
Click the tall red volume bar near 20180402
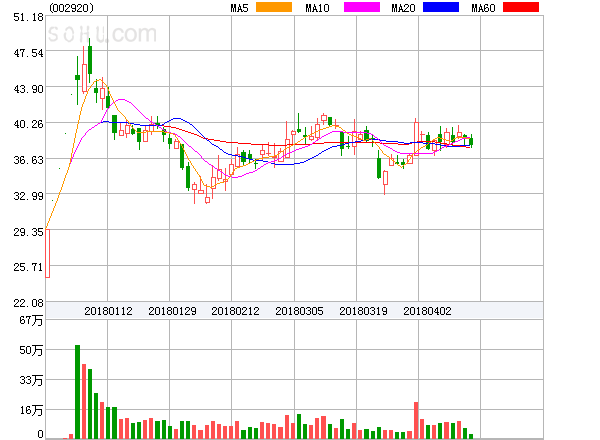[416, 420]
